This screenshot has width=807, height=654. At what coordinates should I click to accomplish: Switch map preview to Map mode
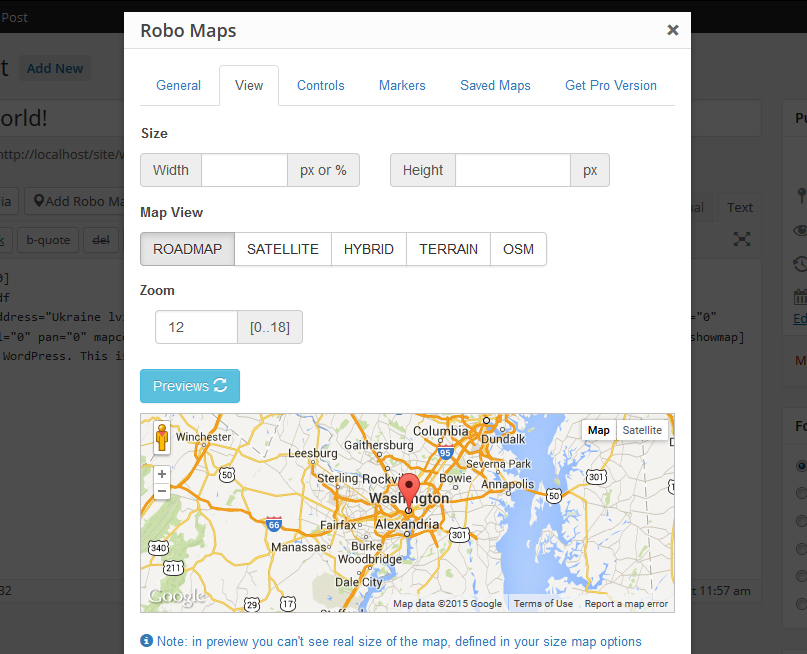599,430
